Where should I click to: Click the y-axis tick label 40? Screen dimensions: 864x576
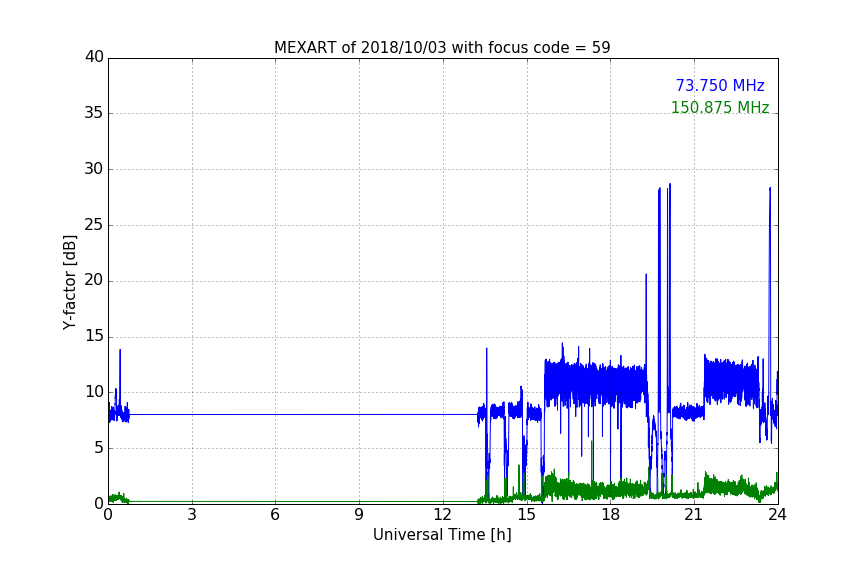coord(94,57)
